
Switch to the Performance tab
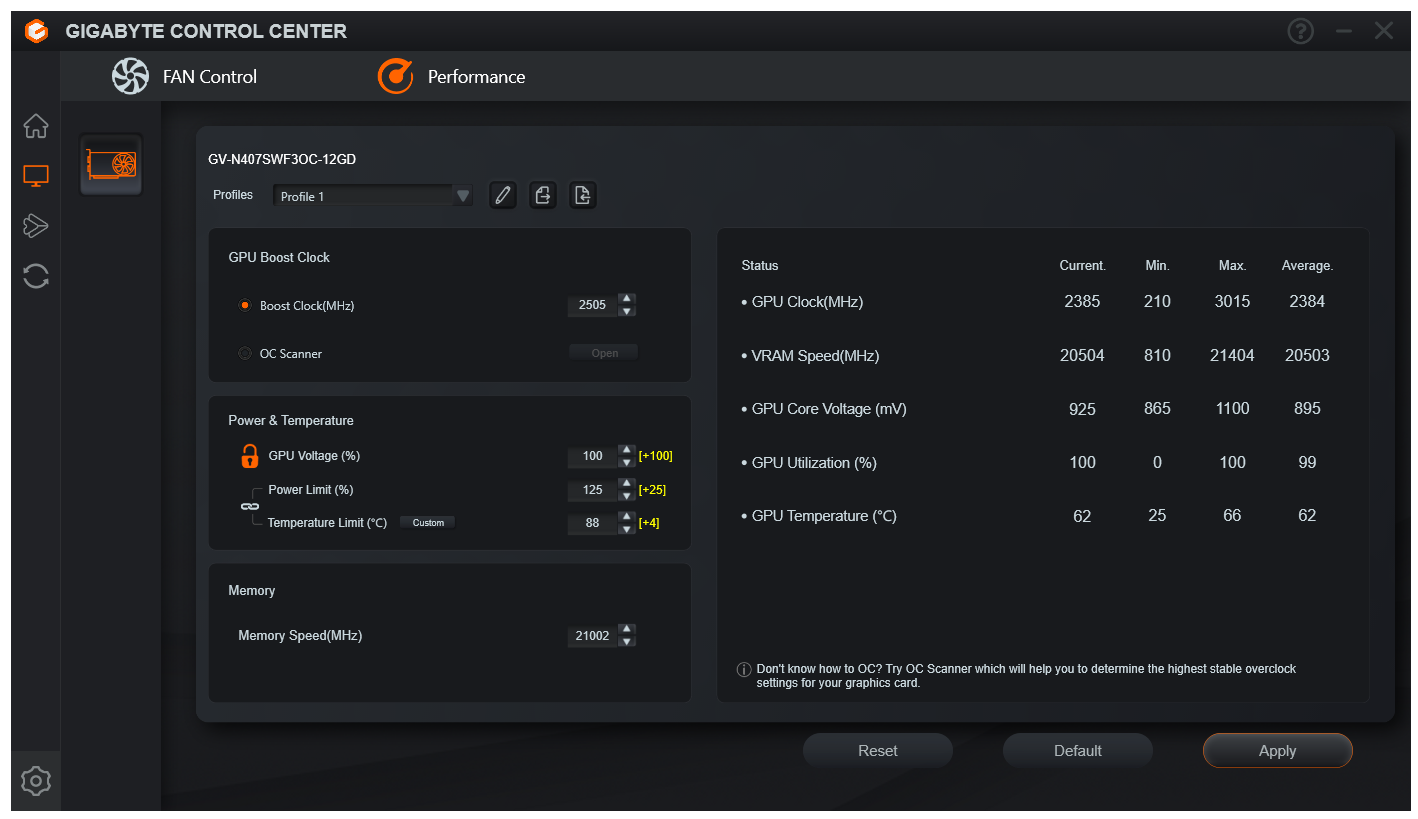pyautogui.click(x=451, y=77)
